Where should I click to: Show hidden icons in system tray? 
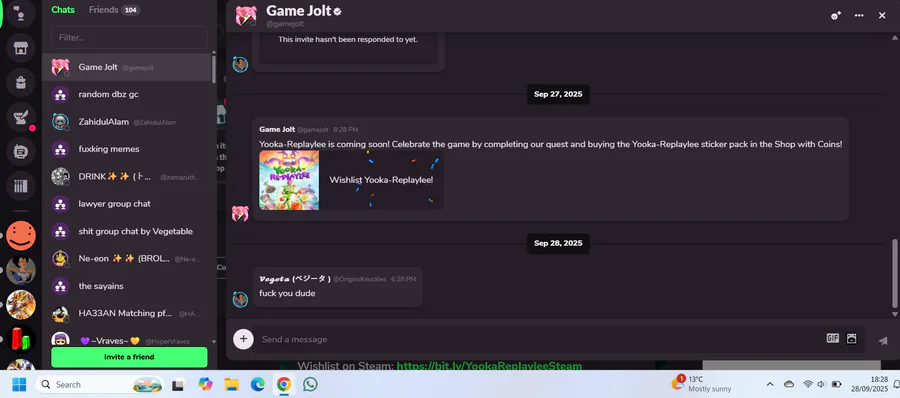(x=770, y=384)
